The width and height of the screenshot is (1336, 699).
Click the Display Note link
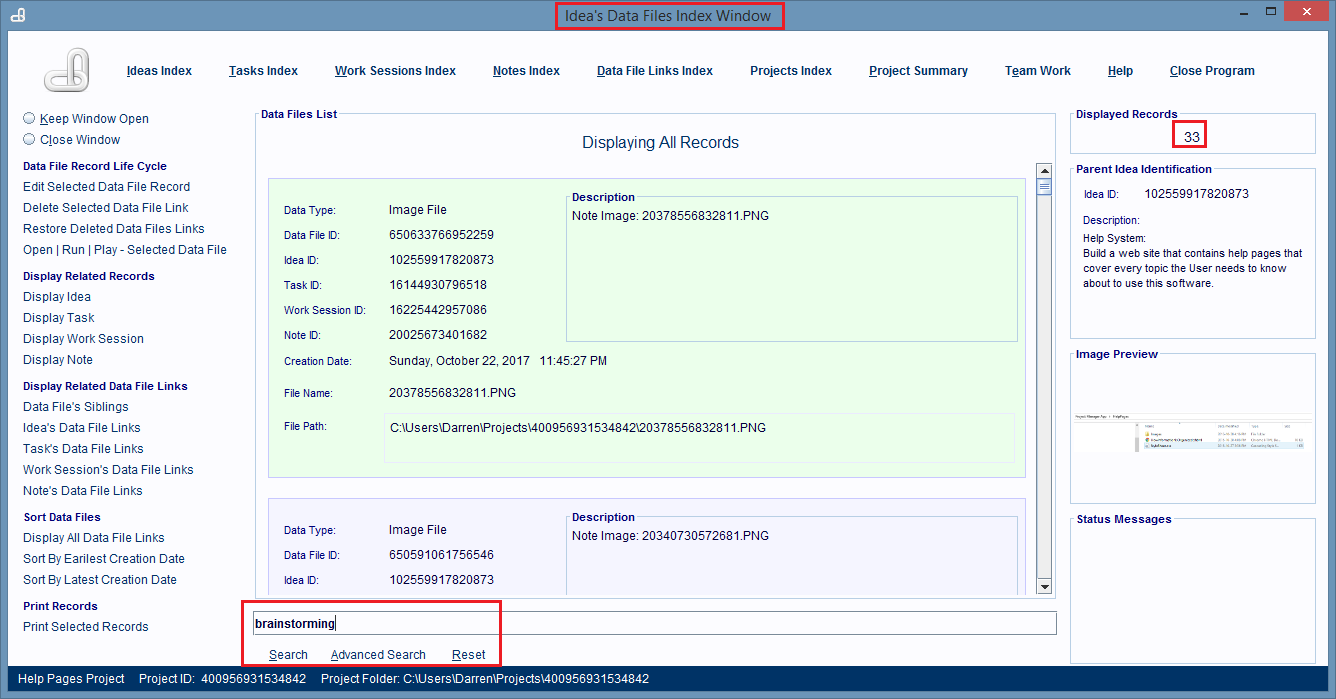click(x=58, y=360)
